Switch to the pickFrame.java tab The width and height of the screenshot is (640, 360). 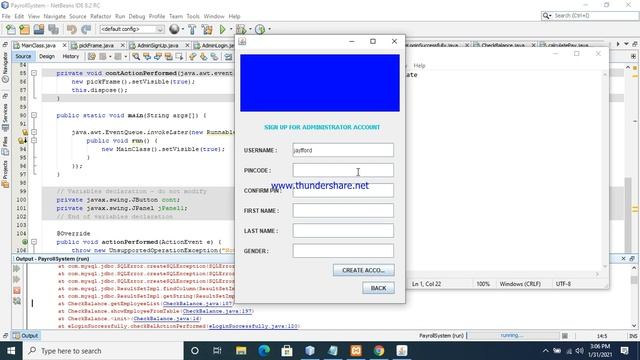(96, 45)
